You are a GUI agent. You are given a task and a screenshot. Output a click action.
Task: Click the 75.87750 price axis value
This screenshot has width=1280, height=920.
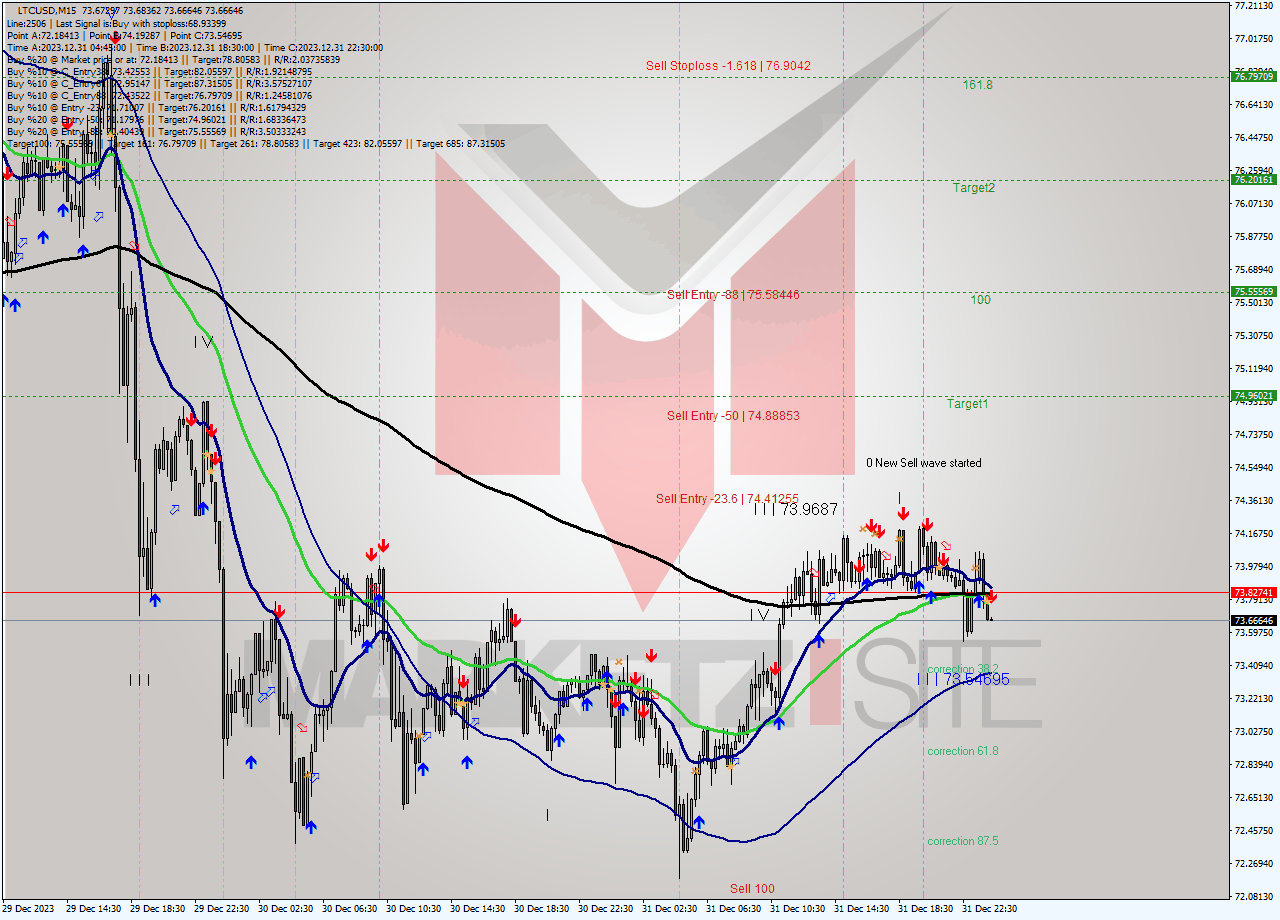tap(1254, 237)
